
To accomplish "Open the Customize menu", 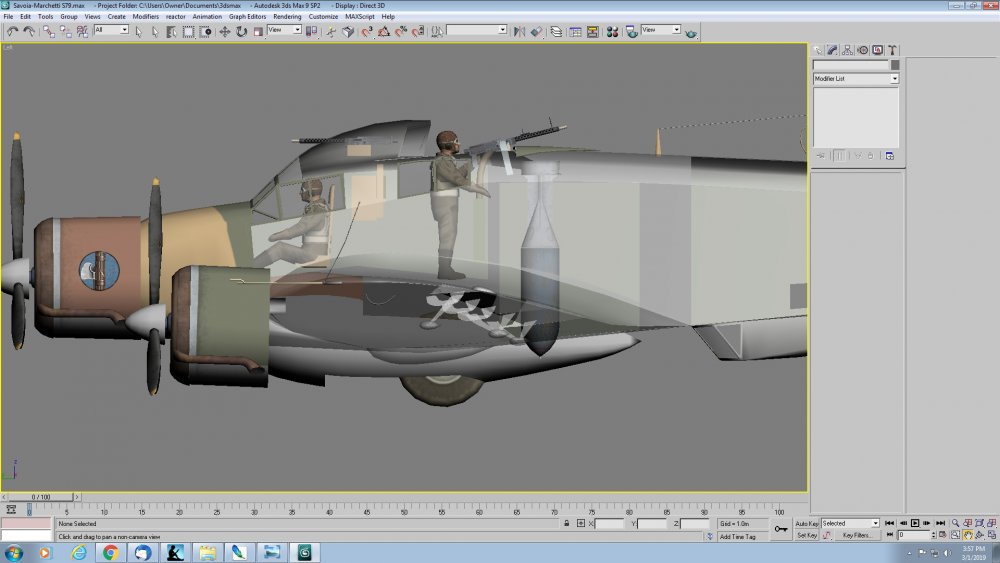I will click(323, 17).
